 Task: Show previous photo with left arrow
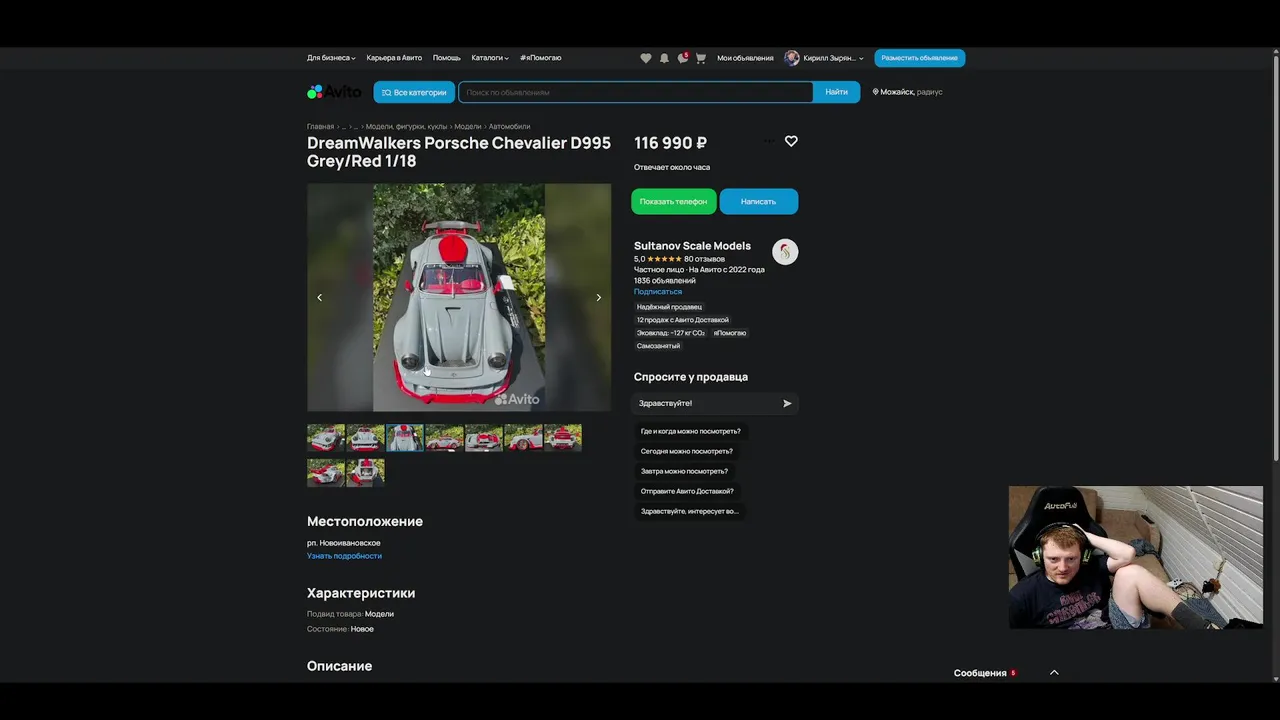pos(319,297)
